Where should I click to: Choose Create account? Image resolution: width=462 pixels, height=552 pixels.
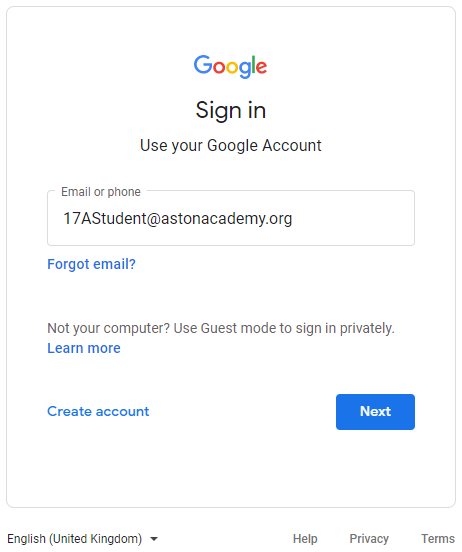(x=98, y=412)
